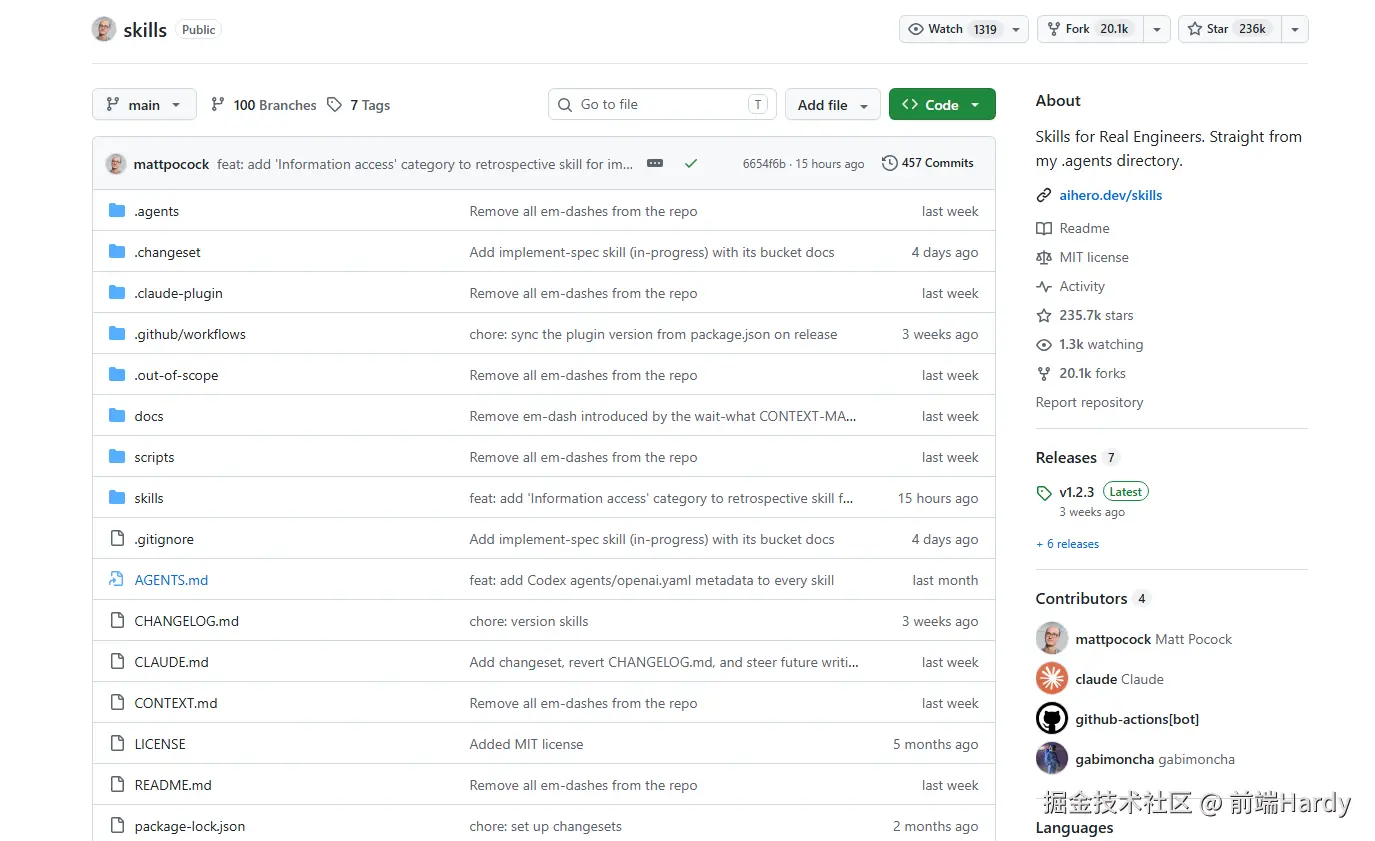1375x841 pixels.
Task: Click the .gitignore file icon
Action: coord(117,539)
